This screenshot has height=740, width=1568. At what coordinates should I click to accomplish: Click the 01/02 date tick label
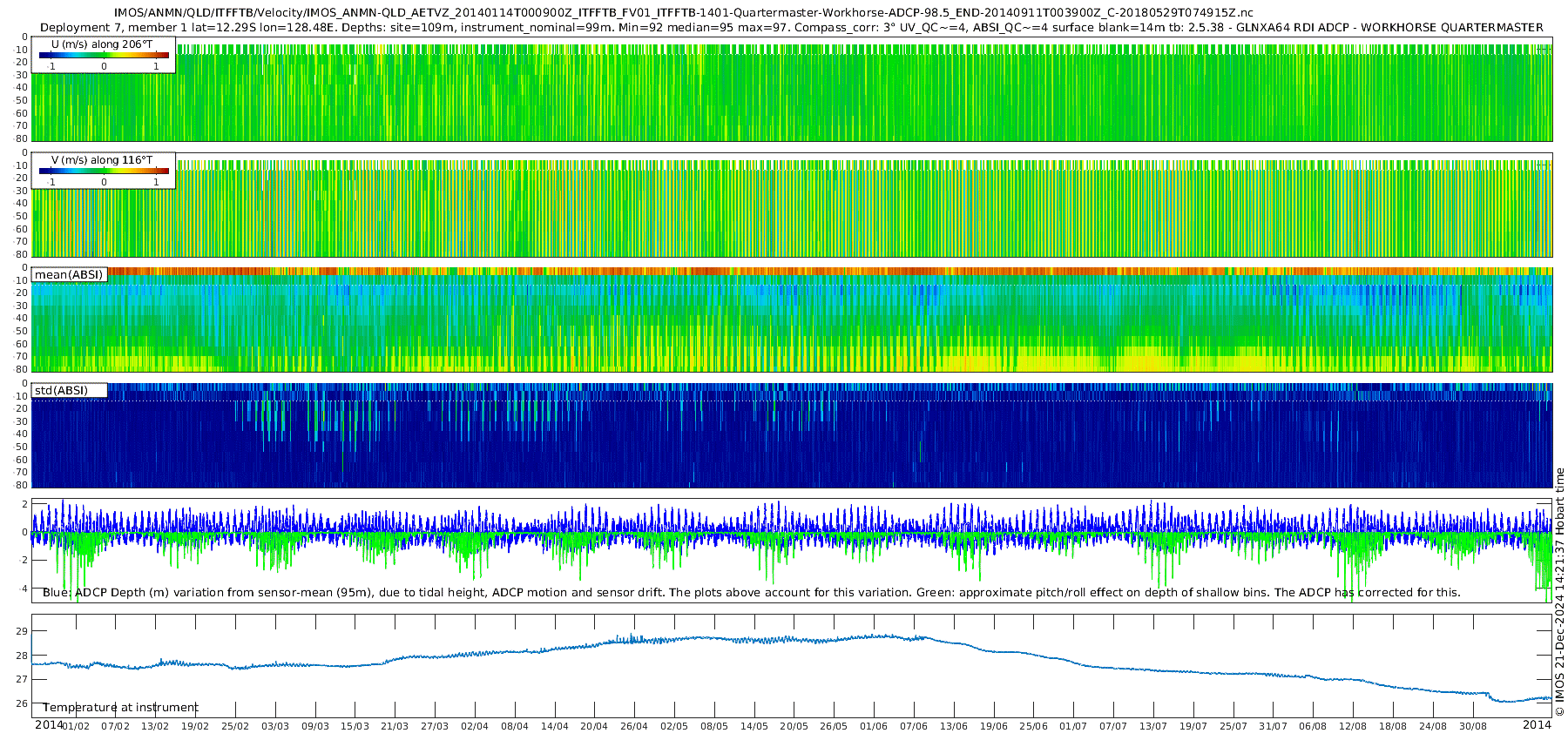pyautogui.click(x=75, y=726)
